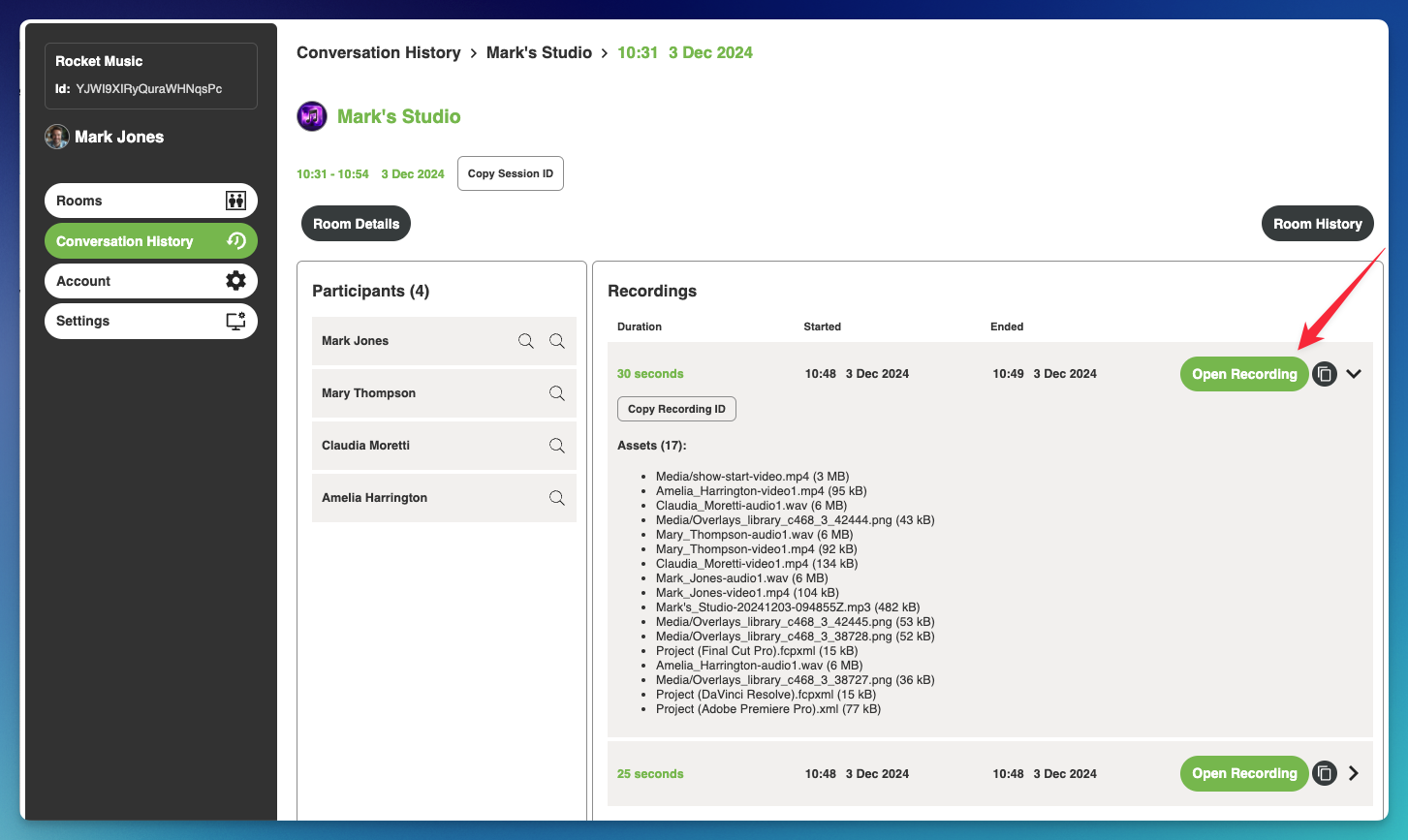Click Media/show-start-video.mp4 asset
This screenshot has width=1408, height=840.
click(752, 477)
